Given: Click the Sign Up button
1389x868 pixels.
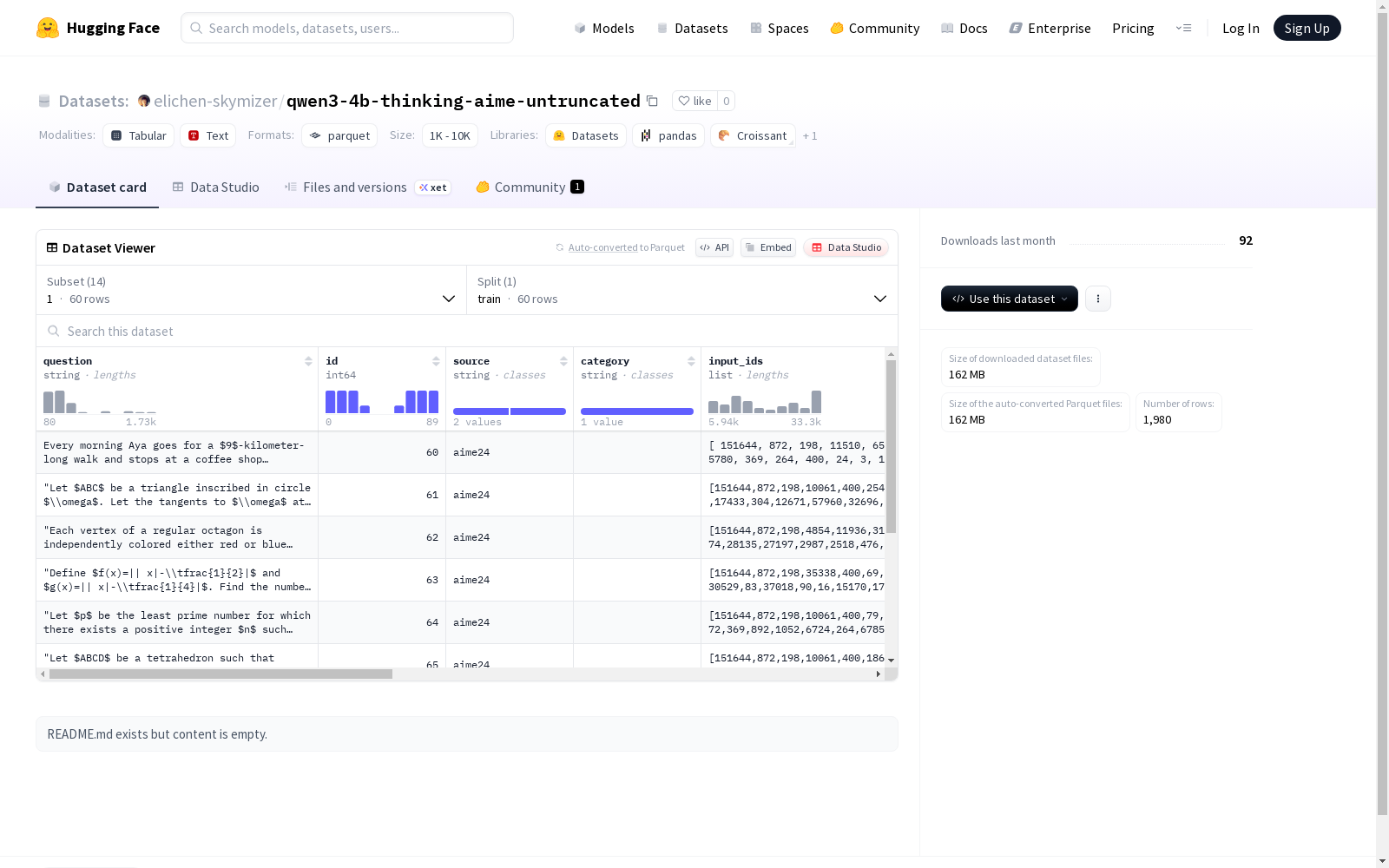Looking at the screenshot, I should (1307, 28).
